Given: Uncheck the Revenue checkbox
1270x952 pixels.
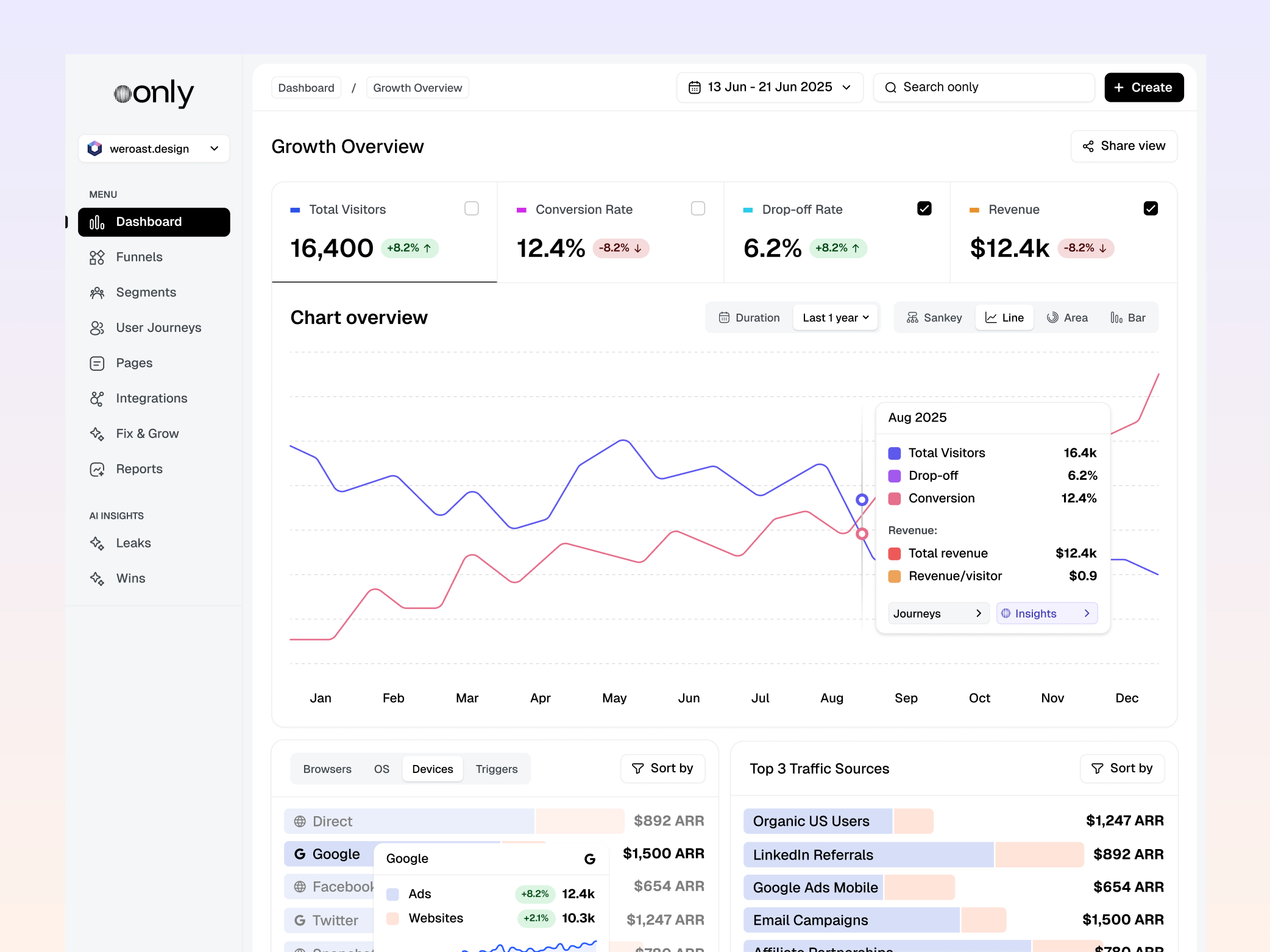Looking at the screenshot, I should (x=1151, y=209).
